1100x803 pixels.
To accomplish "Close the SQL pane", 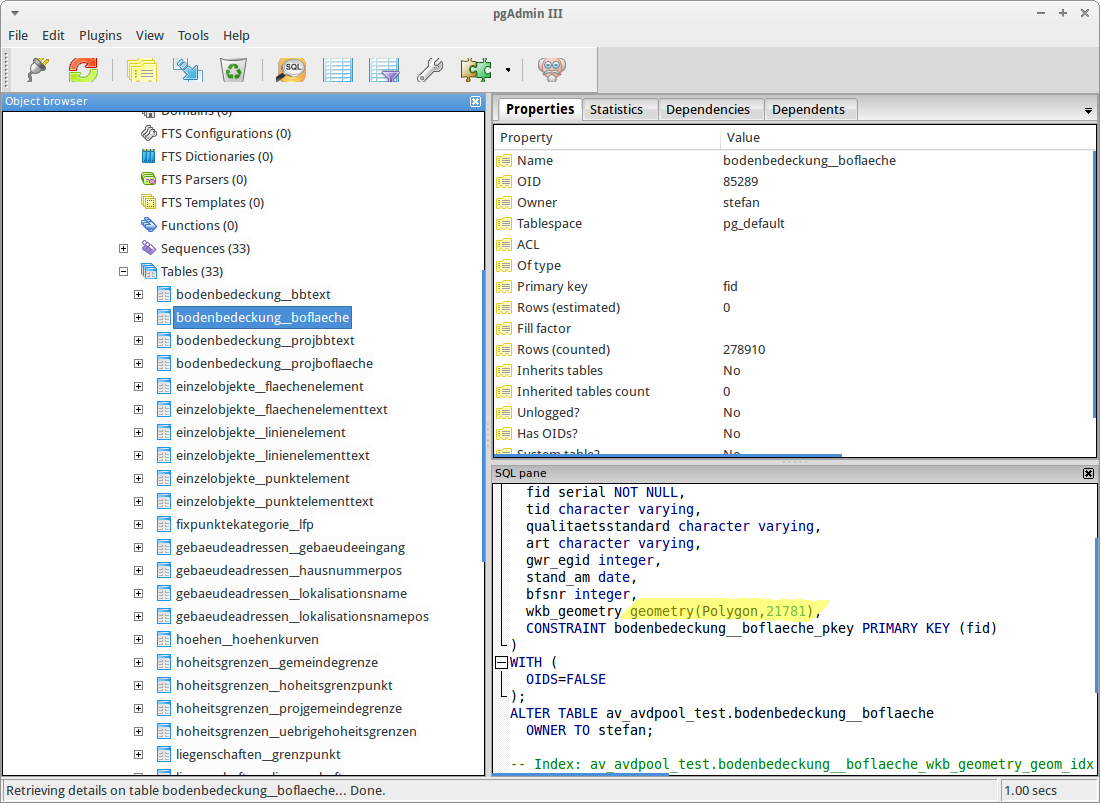I will [1088, 473].
